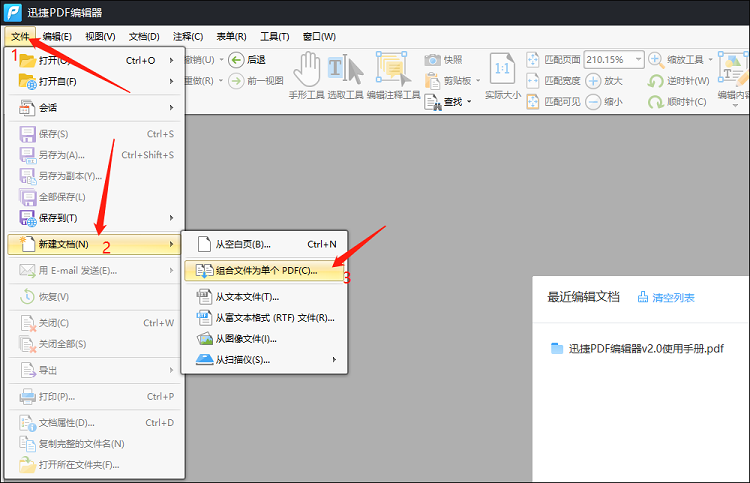Screen dimensions: 750x483
Task: Choose From Image File (从图像文件)
Action: pyautogui.click(x=264, y=339)
